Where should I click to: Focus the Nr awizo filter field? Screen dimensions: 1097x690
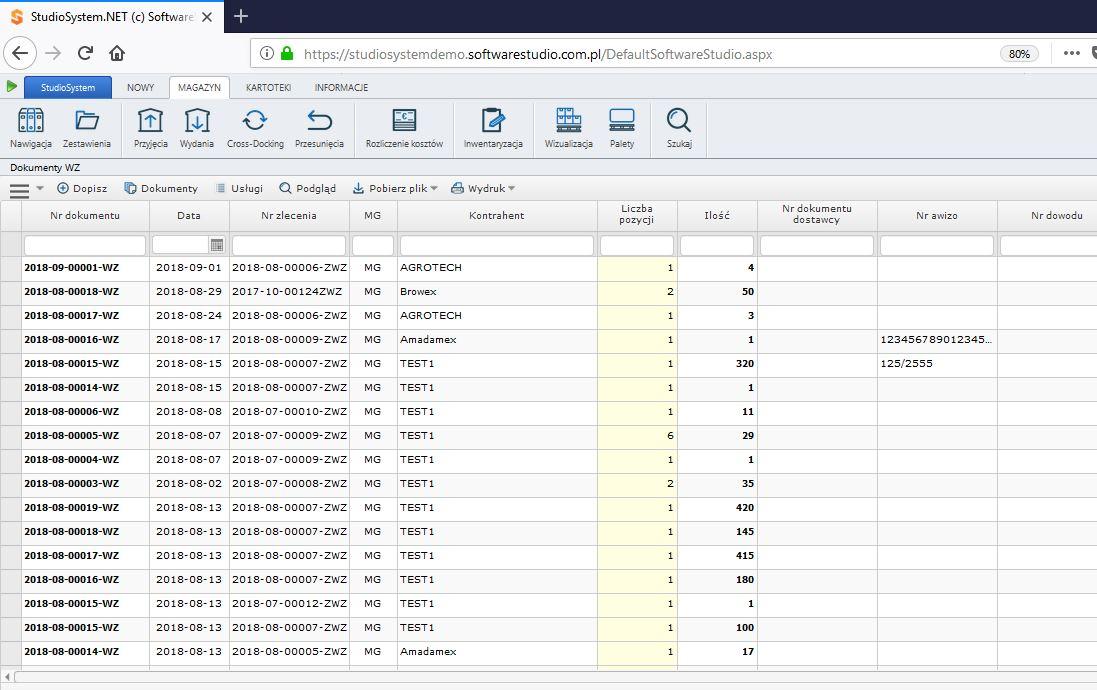pos(937,245)
